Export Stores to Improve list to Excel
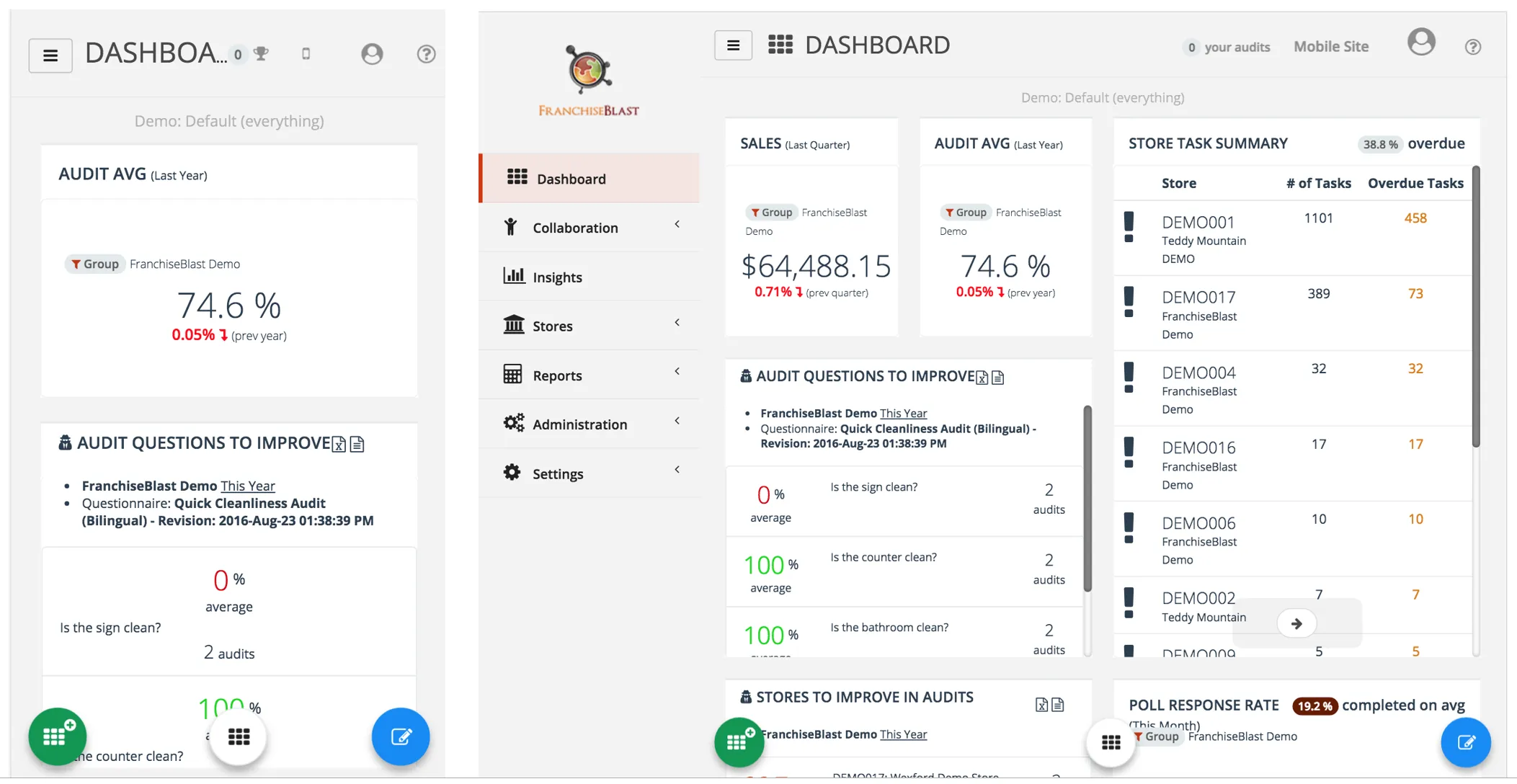This screenshot has height=784, width=1517. click(x=1041, y=703)
